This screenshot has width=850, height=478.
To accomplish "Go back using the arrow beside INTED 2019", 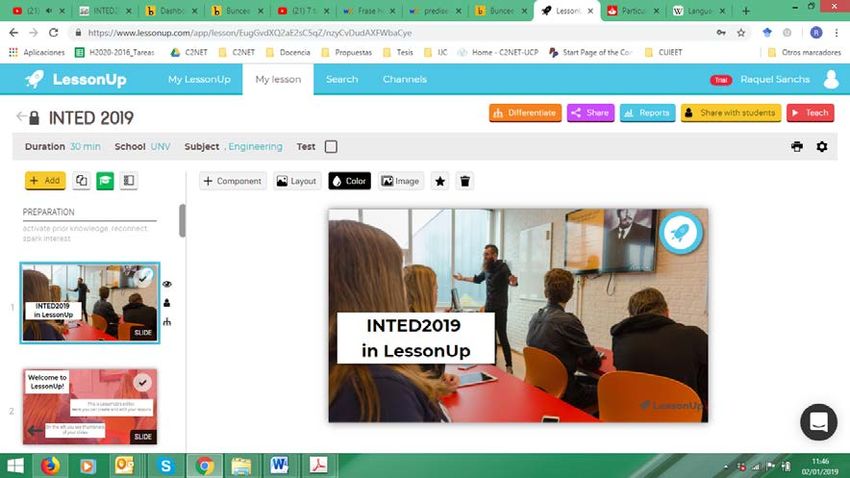I will click(21, 117).
